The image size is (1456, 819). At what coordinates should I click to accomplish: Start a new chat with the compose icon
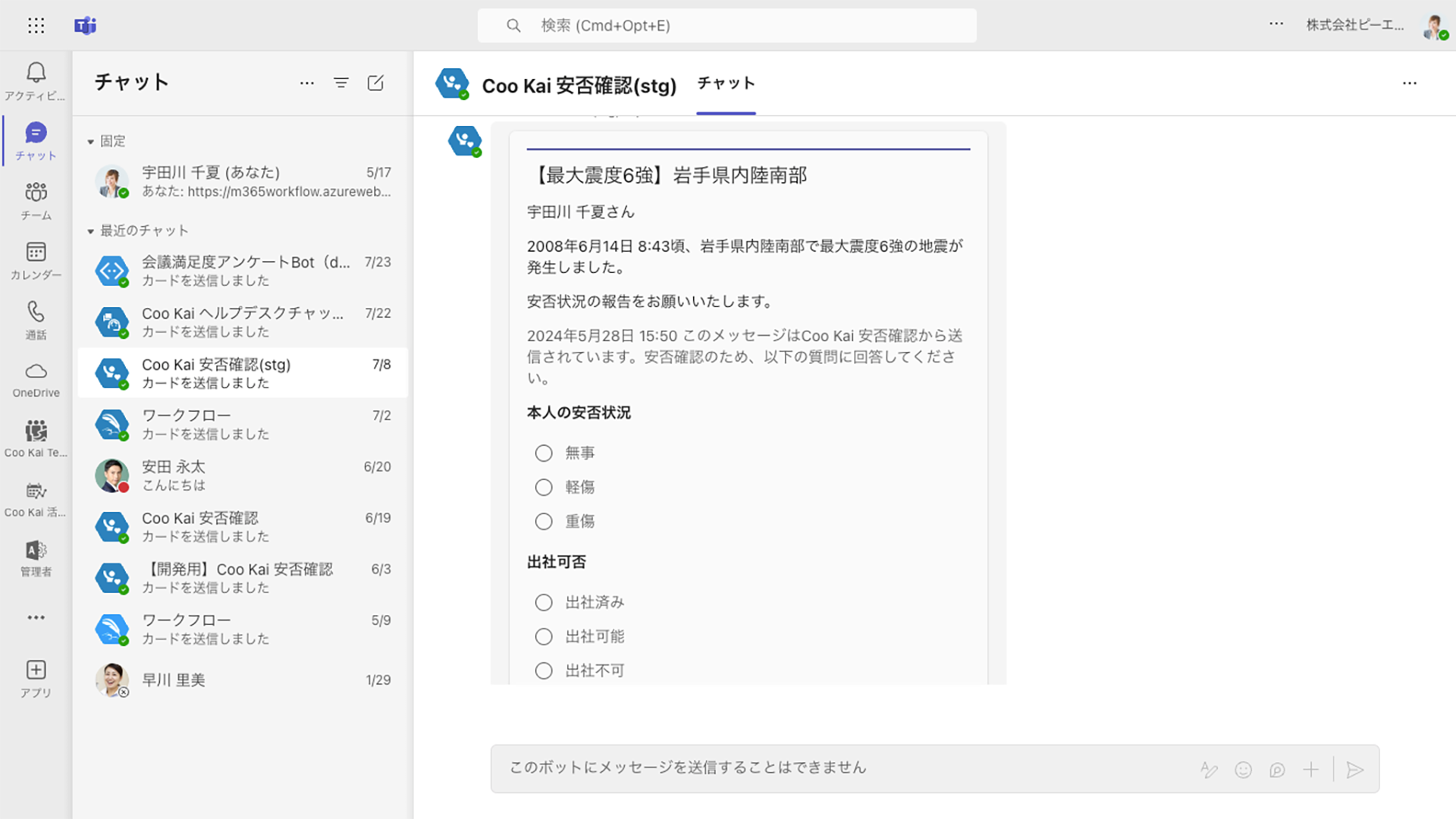coord(376,83)
